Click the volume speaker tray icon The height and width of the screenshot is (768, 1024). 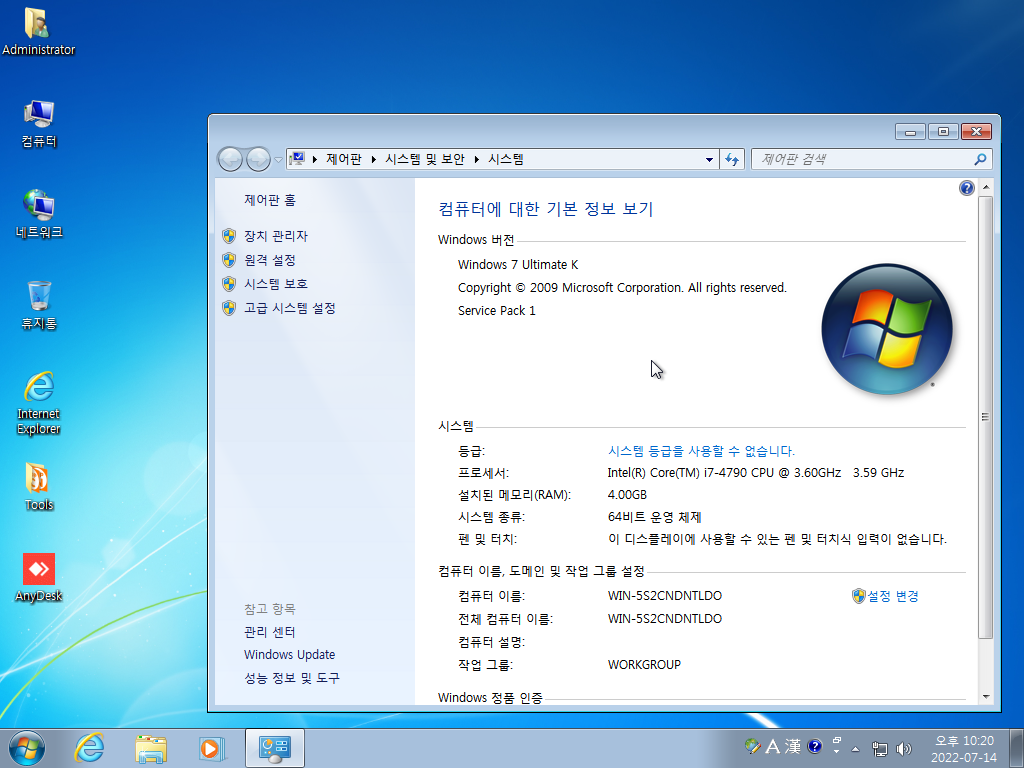pos(904,748)
